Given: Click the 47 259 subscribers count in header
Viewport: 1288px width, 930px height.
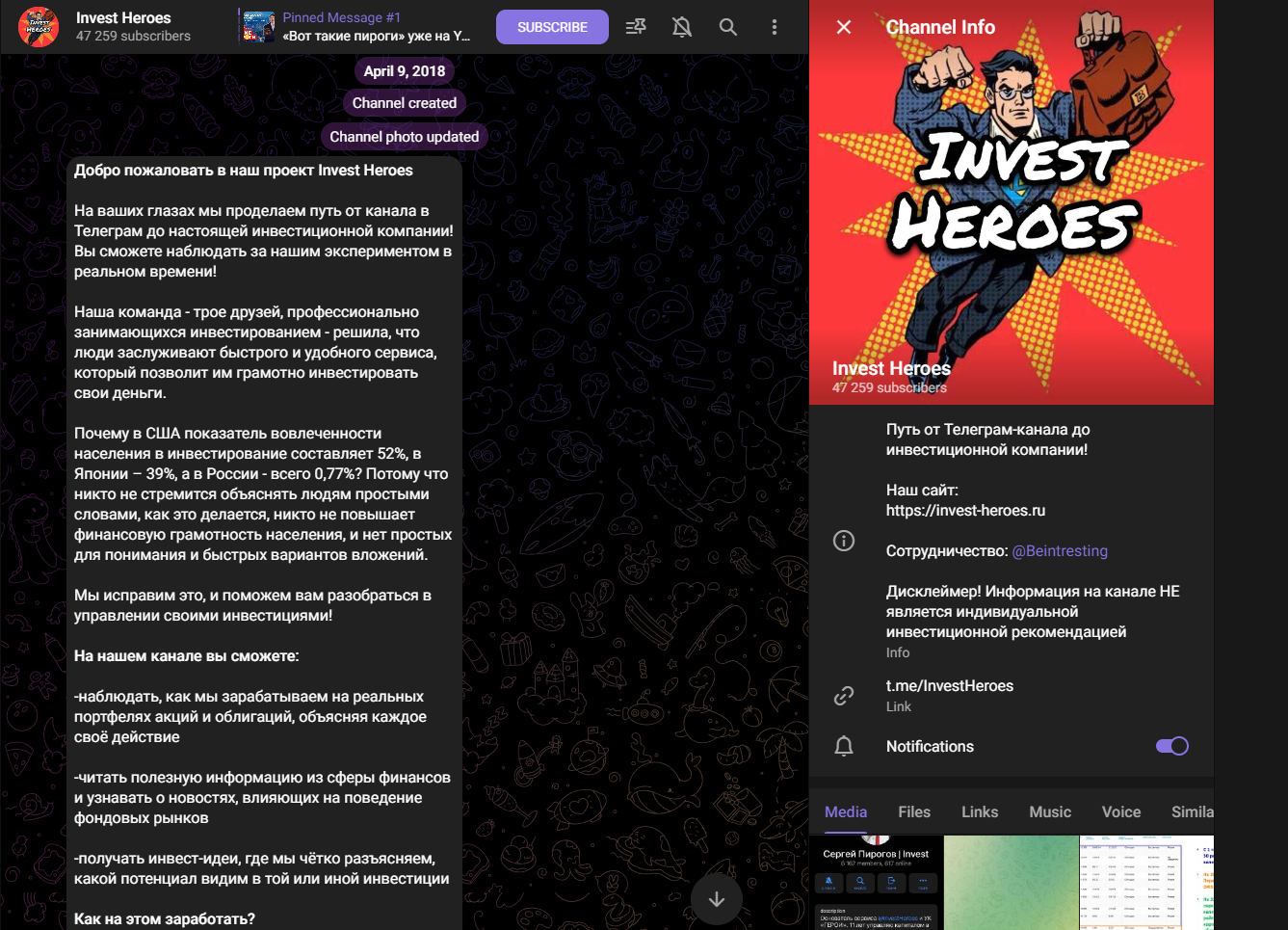Looking at the screenshot, I should click(x=133, y=37).
